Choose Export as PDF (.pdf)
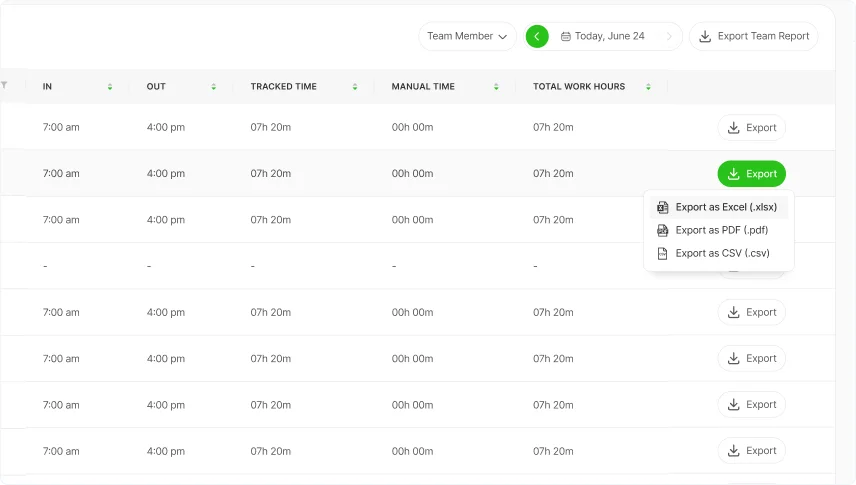 tap(720, 230)
